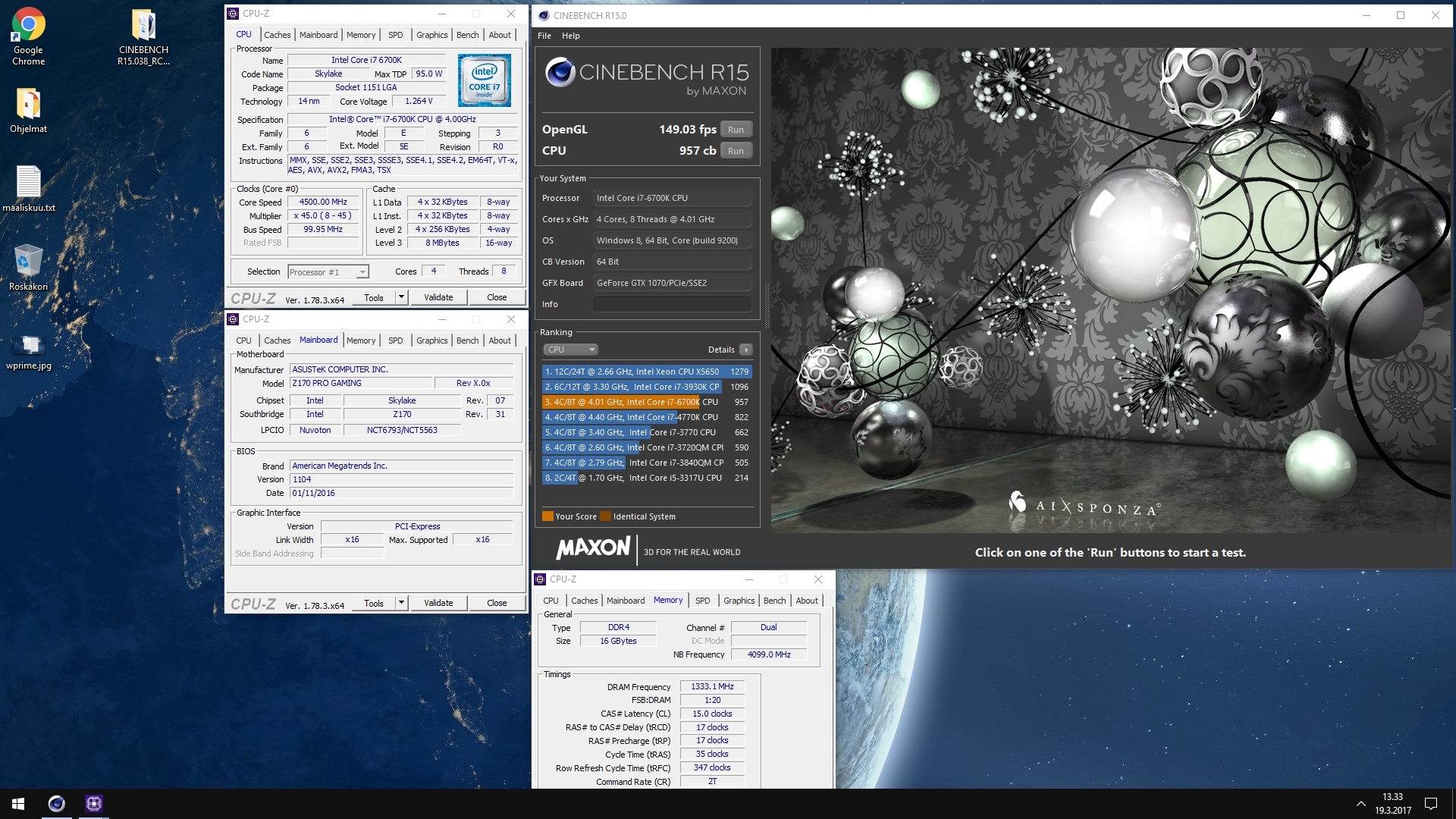Click Tools button in Mainboard CPU-Z window
Image resolution: width=1456 pixels, height=819 pixels.
[x=374, y=604]
